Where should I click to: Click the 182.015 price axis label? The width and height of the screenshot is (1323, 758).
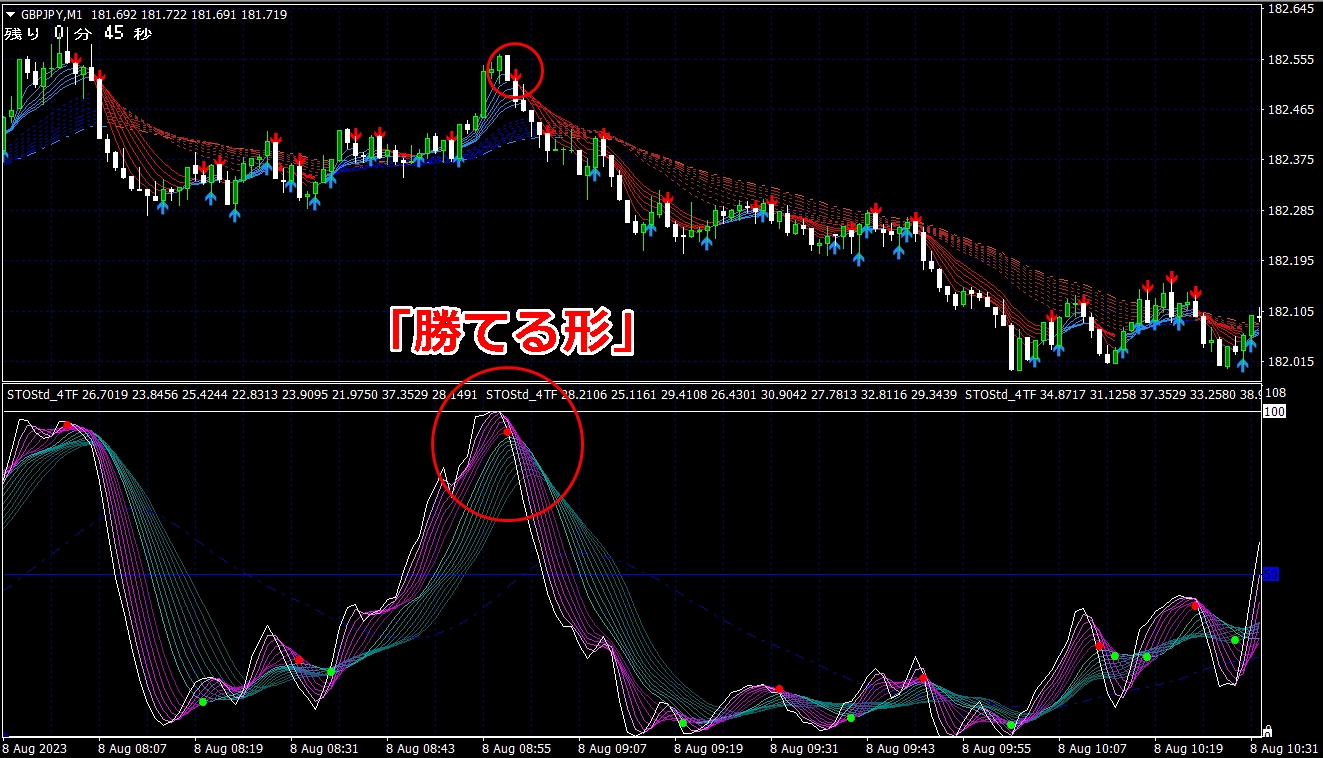point(1290,362)
